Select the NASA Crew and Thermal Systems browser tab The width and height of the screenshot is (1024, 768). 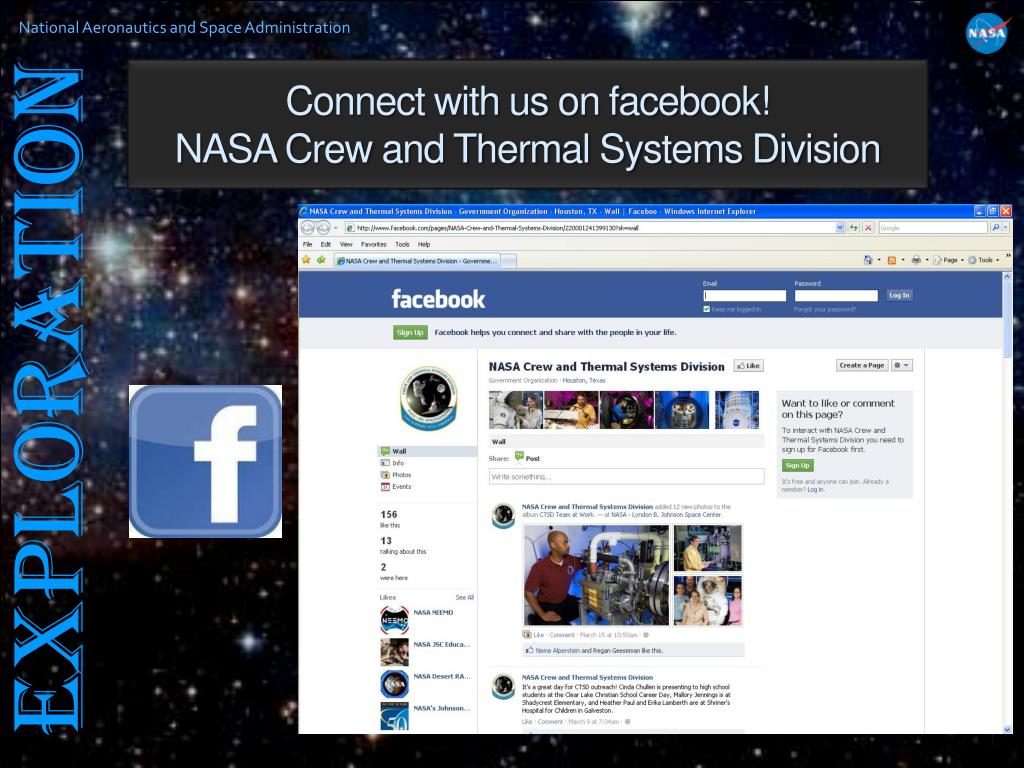tap(417, 261)
